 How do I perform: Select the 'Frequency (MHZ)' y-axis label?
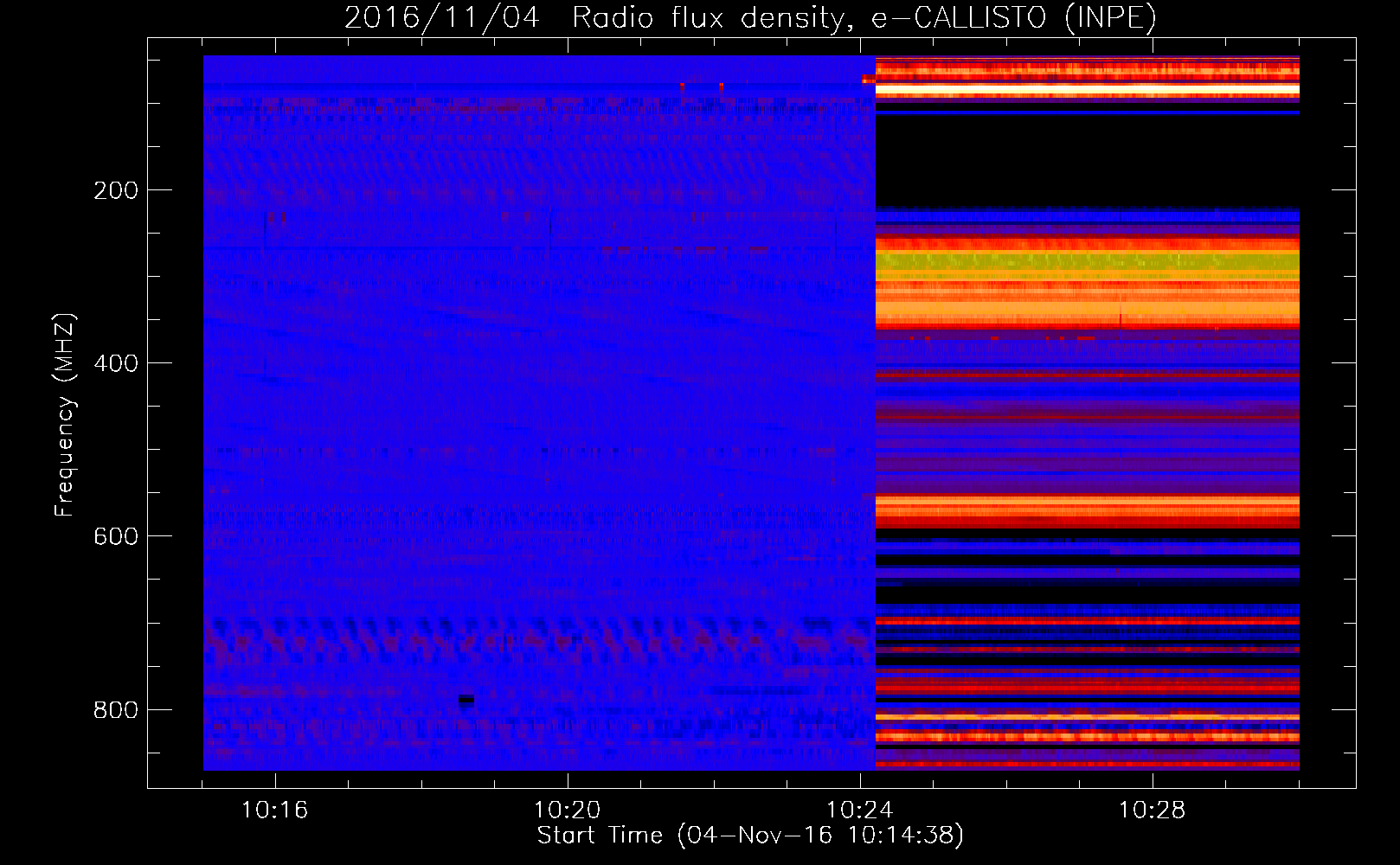65,415
